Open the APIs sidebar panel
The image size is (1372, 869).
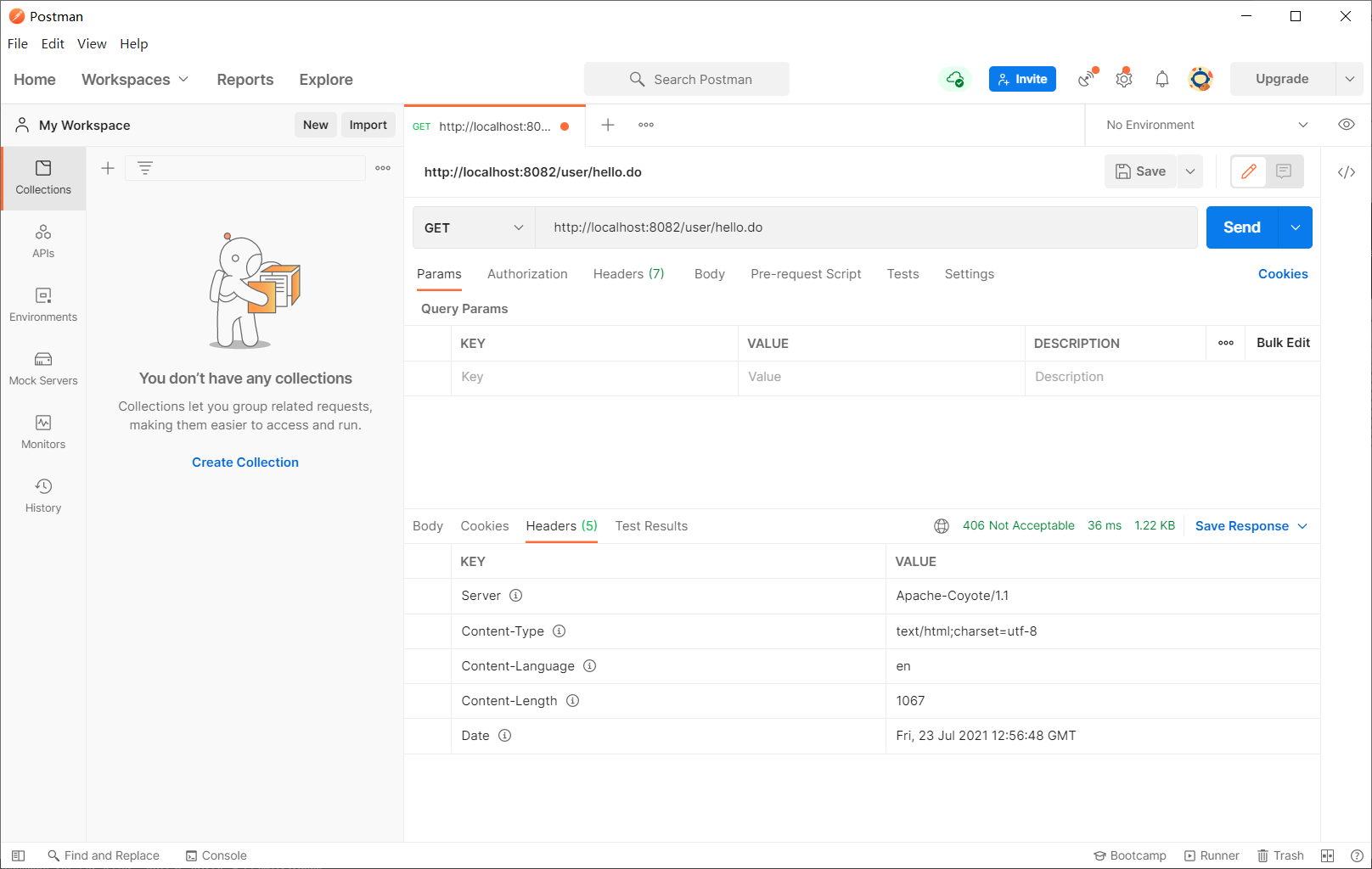pyautogui.click(x=43, y=242)
